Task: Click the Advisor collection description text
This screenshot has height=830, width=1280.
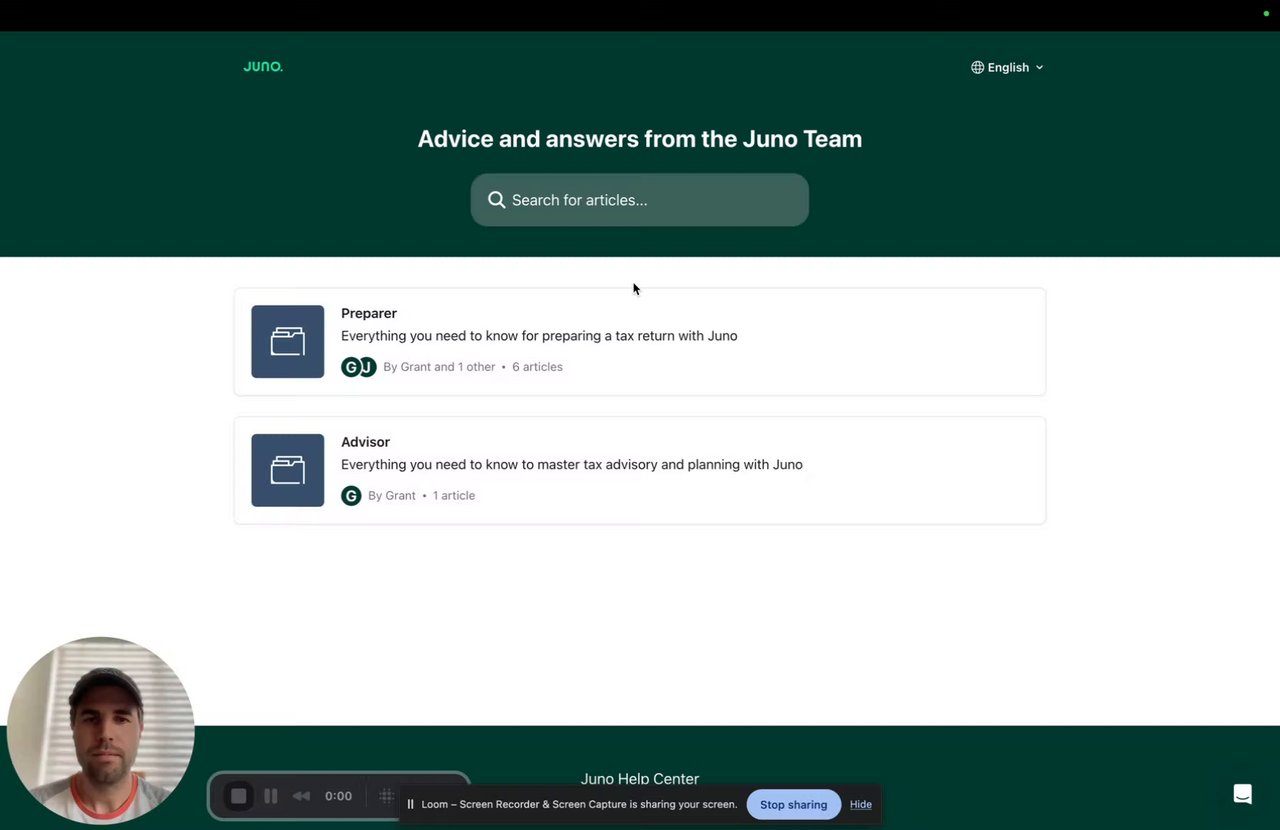Action: pos(572,465)
